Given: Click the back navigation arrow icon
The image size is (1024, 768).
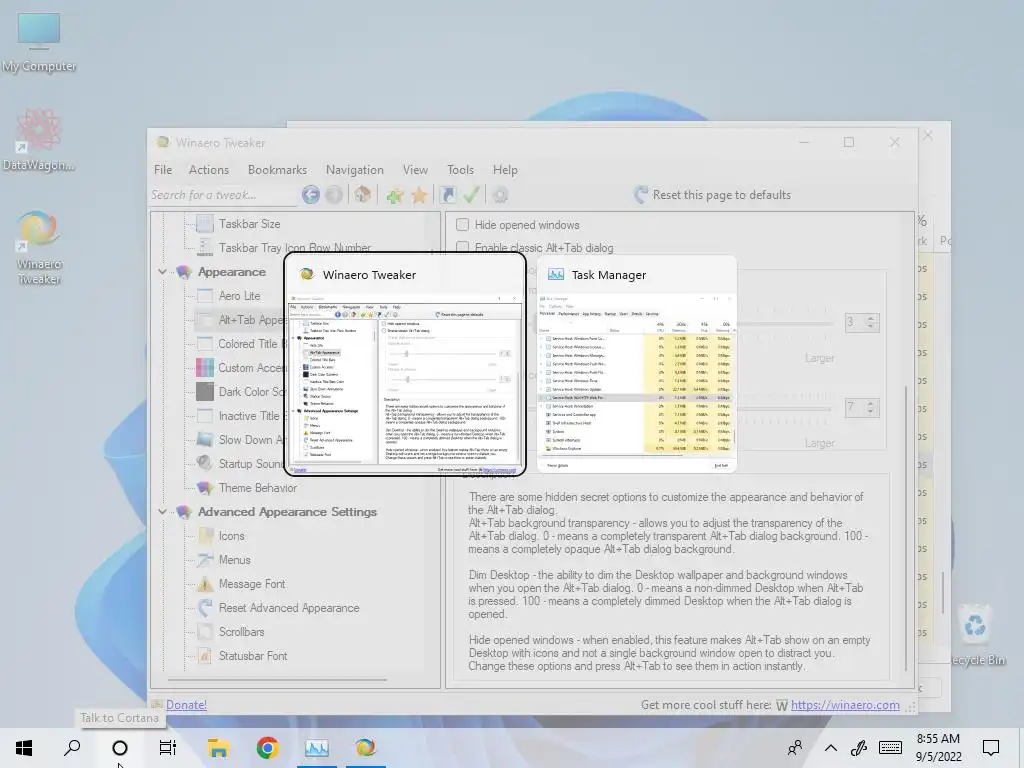Looking at the screenshot, I should point(311,195).
